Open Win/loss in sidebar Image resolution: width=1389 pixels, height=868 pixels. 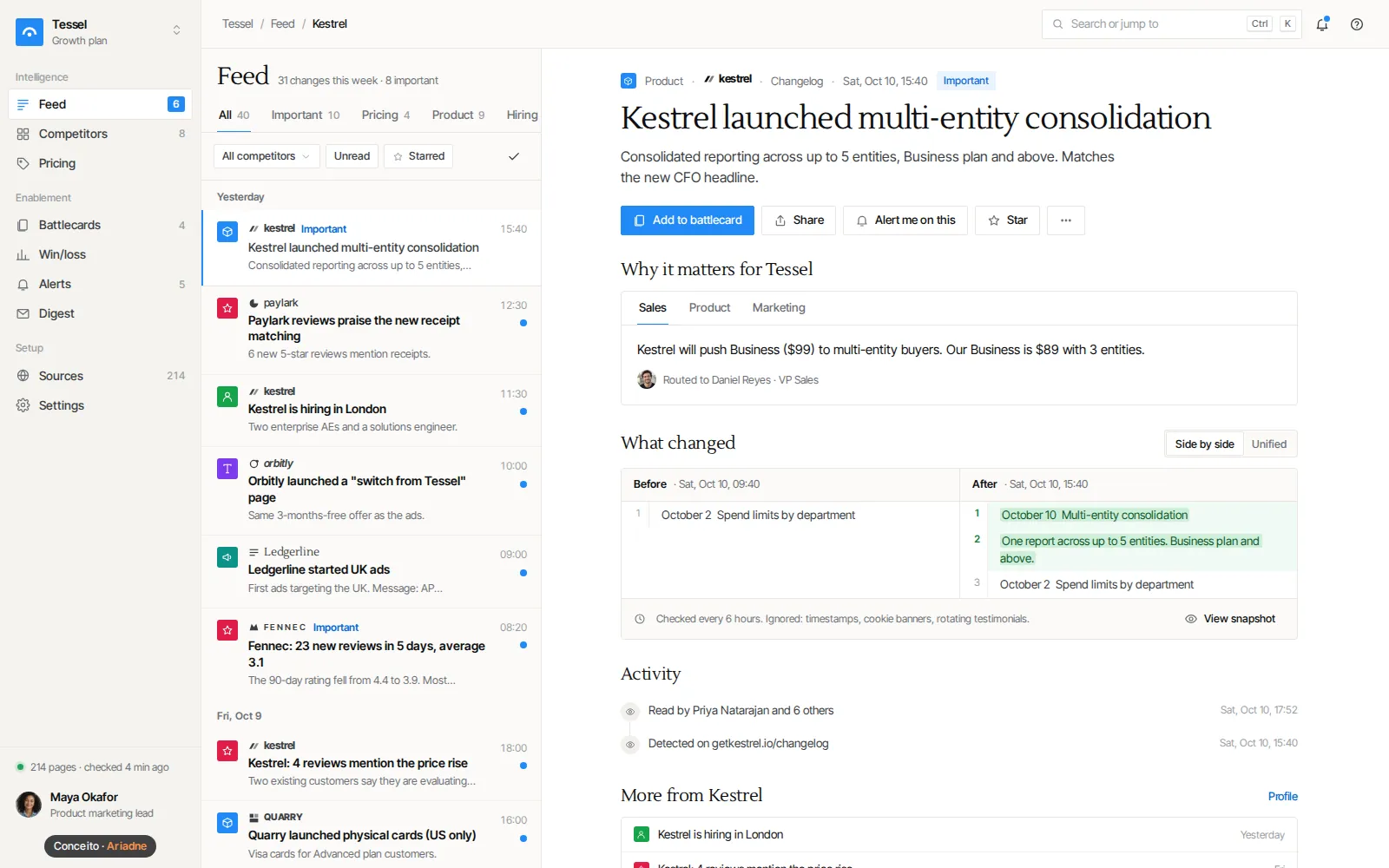[101, 254]
